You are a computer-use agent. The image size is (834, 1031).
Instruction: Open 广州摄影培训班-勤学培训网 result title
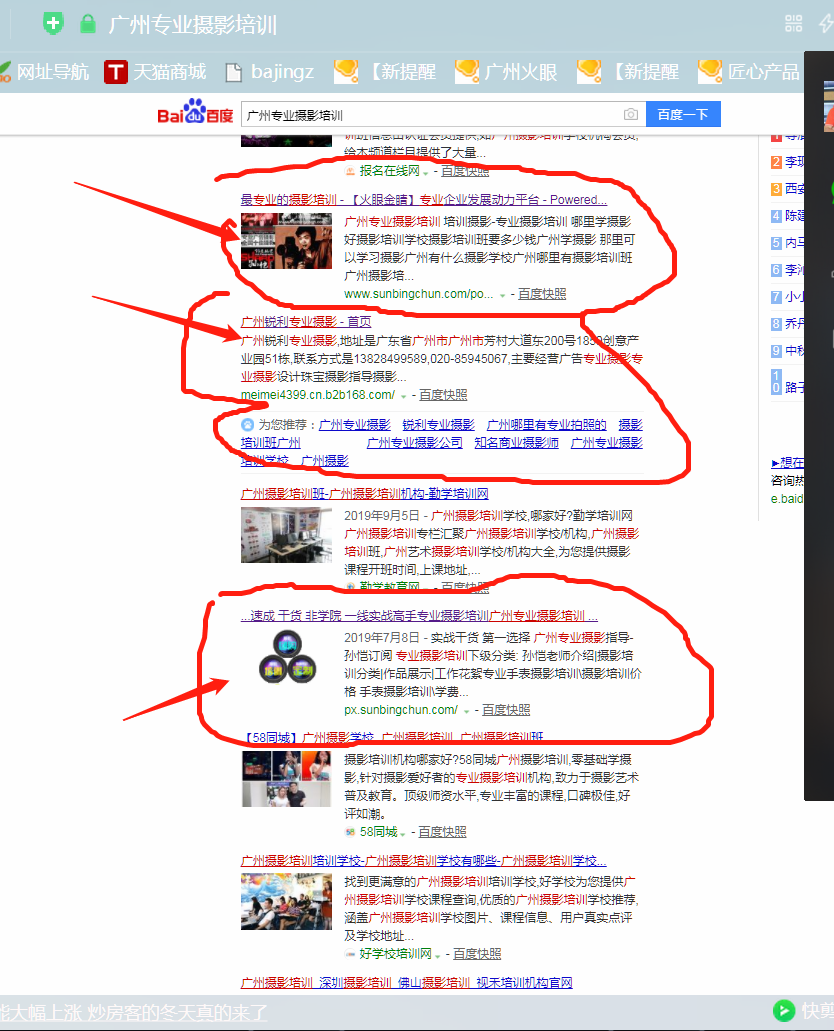(364, 493)
